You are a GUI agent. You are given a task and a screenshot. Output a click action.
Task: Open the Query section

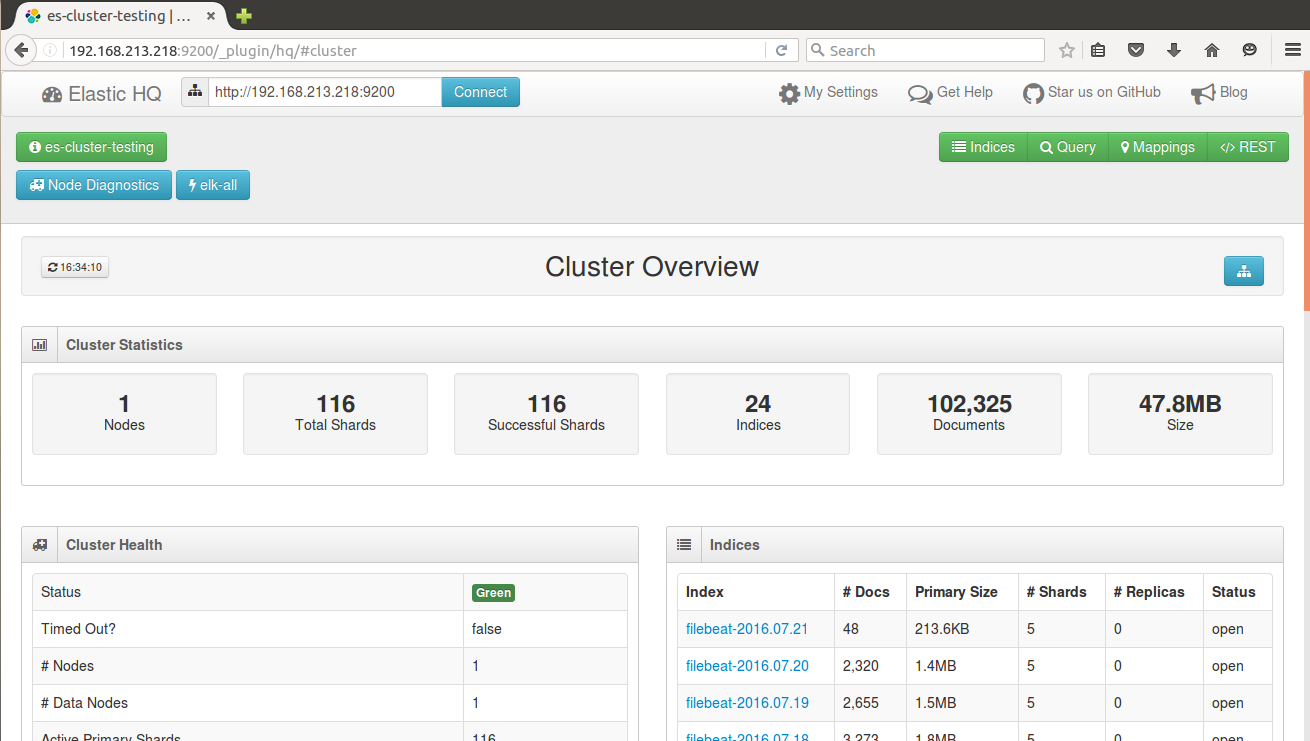[x=1068, y=147]
